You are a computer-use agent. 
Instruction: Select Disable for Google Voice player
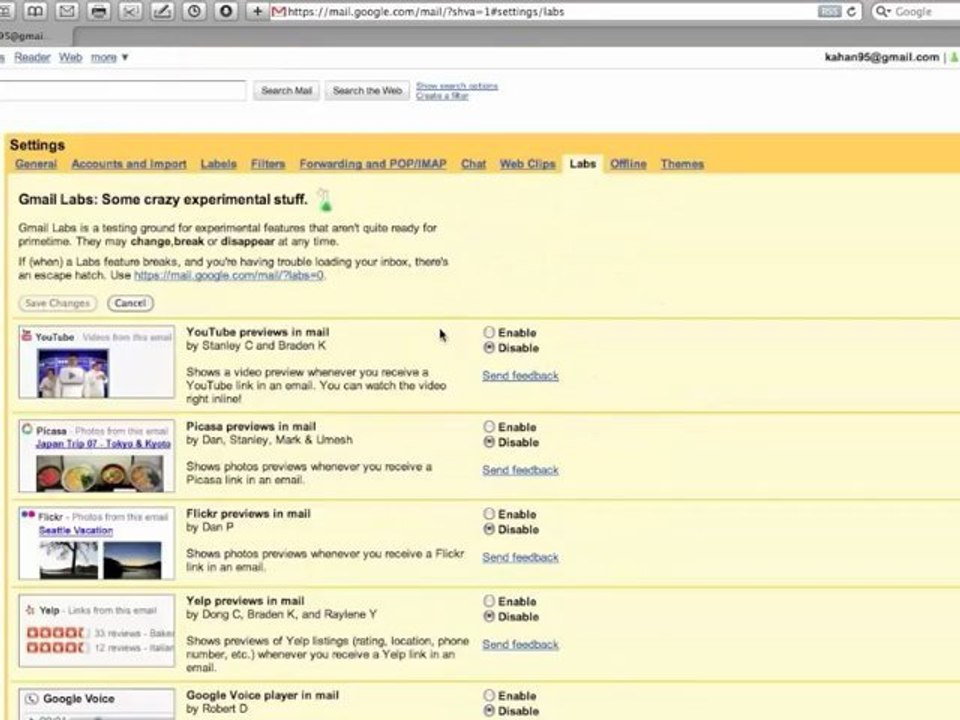pyautogui.click(x=489, y=711)
